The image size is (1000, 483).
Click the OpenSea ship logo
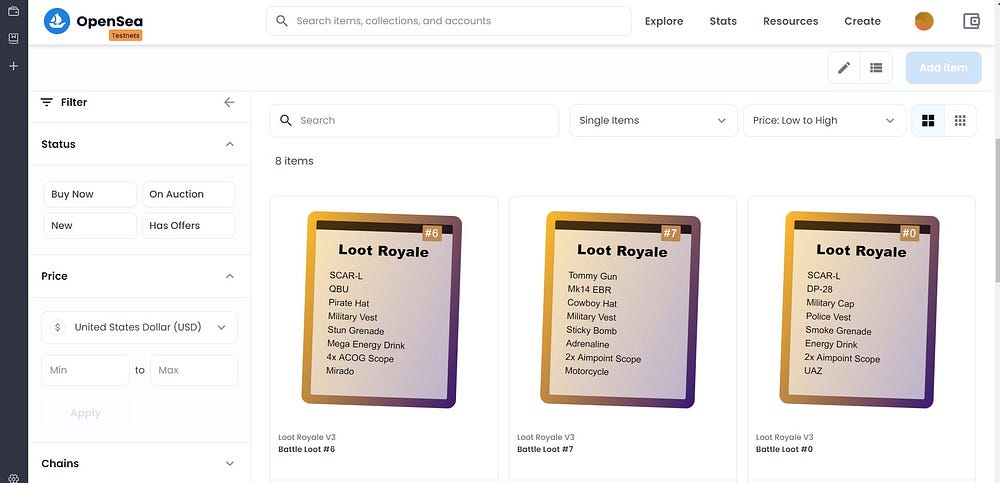coord(57,21)
